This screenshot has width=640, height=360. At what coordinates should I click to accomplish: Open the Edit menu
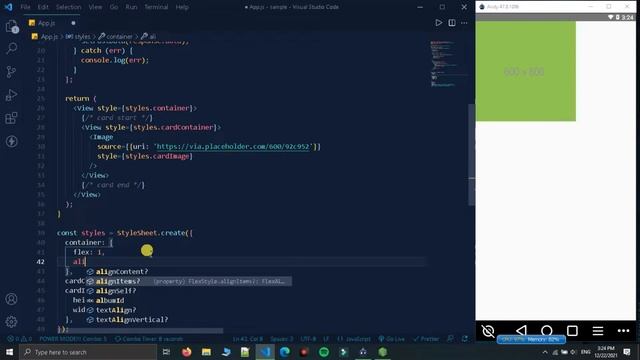43,7
